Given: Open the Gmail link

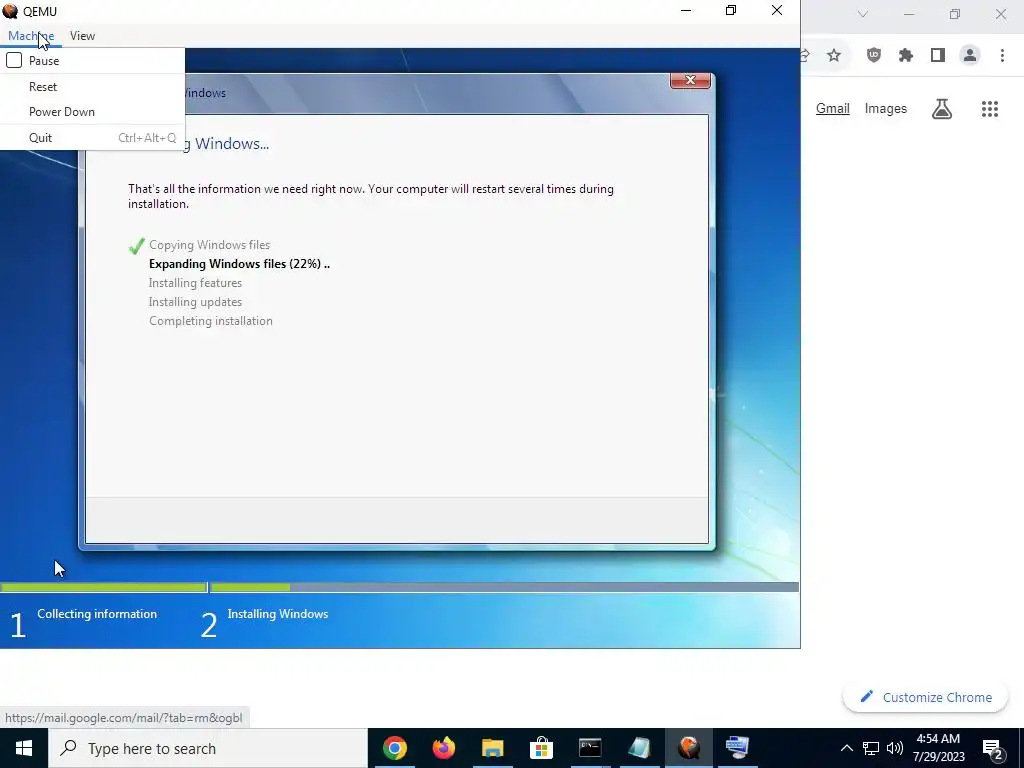Looking at the screenshot, I should point(833,108).
